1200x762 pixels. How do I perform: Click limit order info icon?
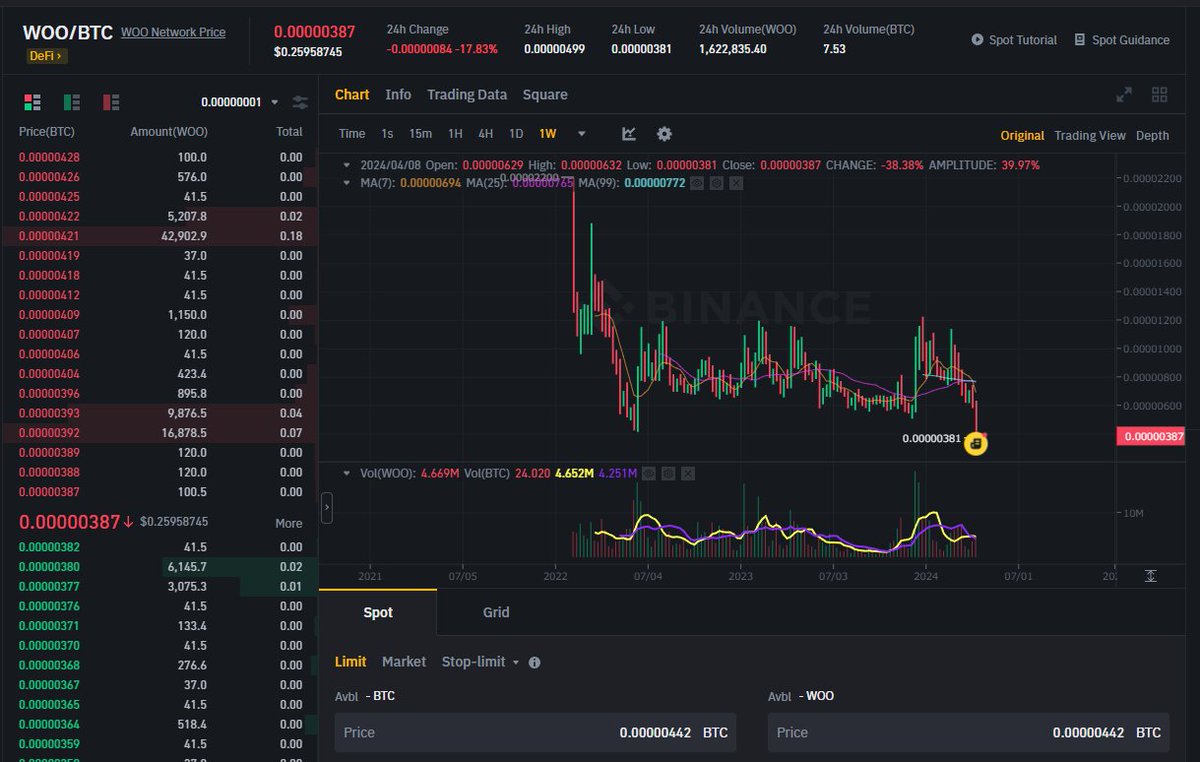tap(534, 662)
